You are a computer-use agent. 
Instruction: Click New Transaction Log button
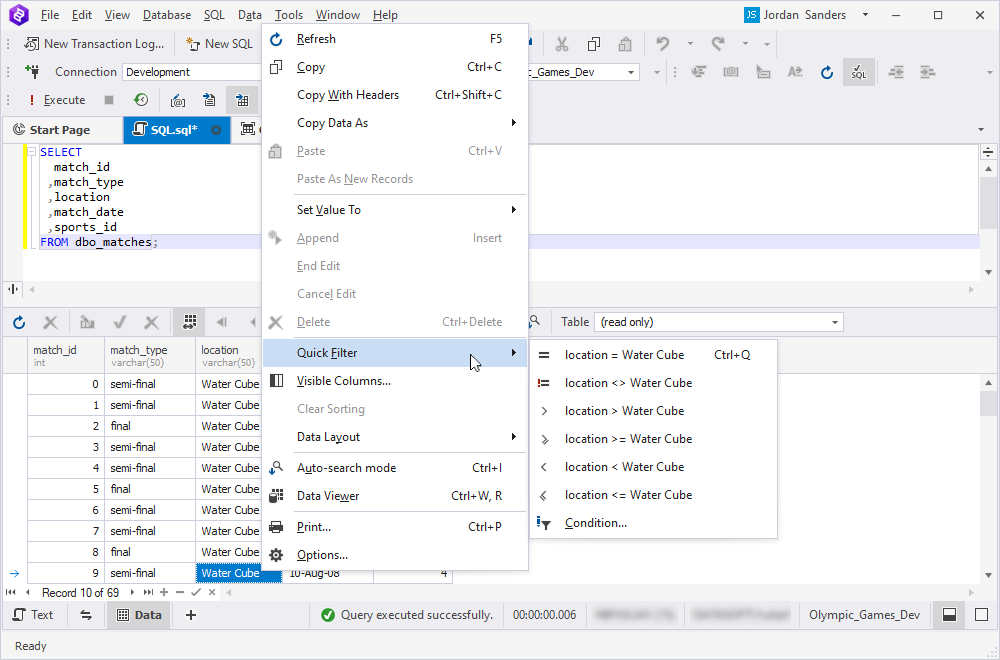tap(94, 43)
